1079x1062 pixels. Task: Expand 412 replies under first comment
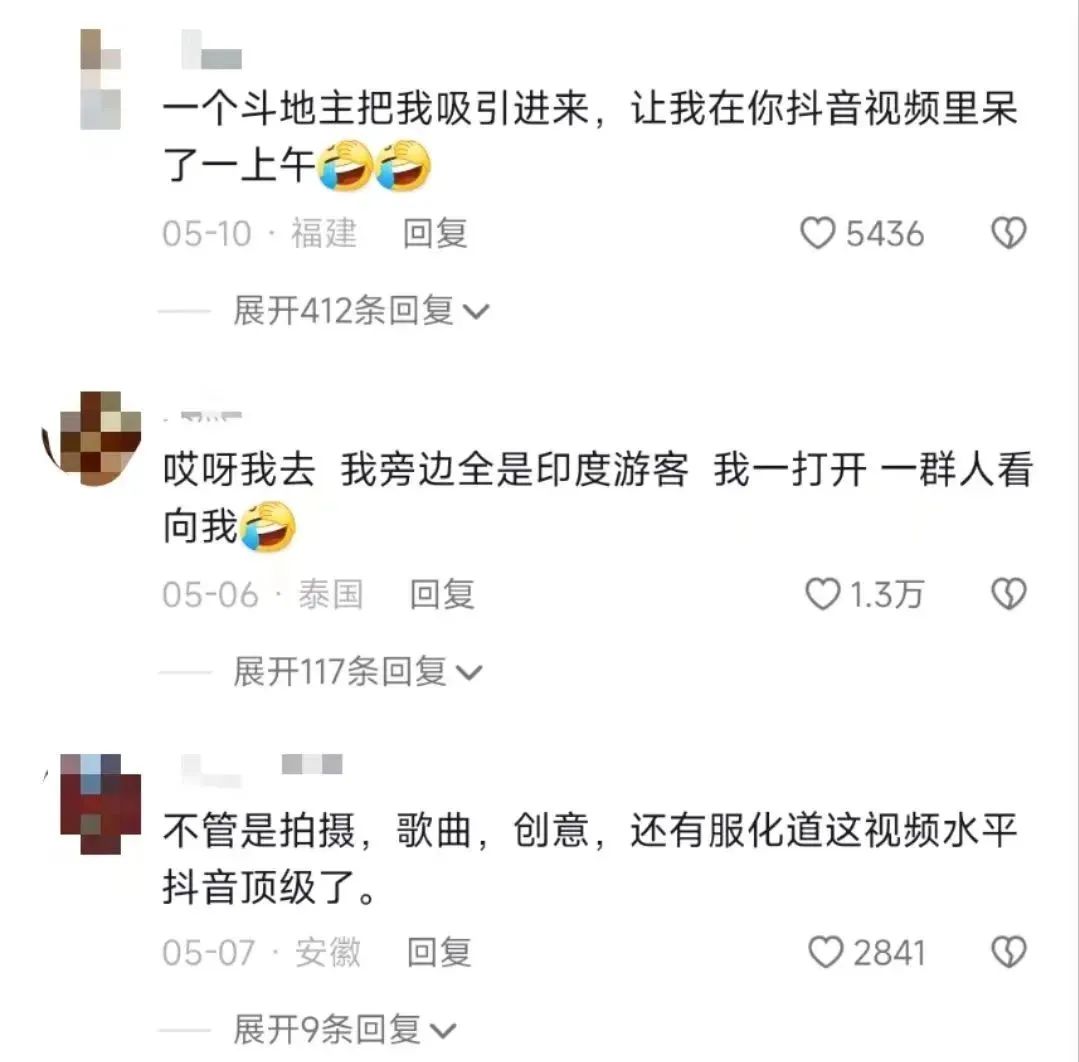(x=361, y=310)
